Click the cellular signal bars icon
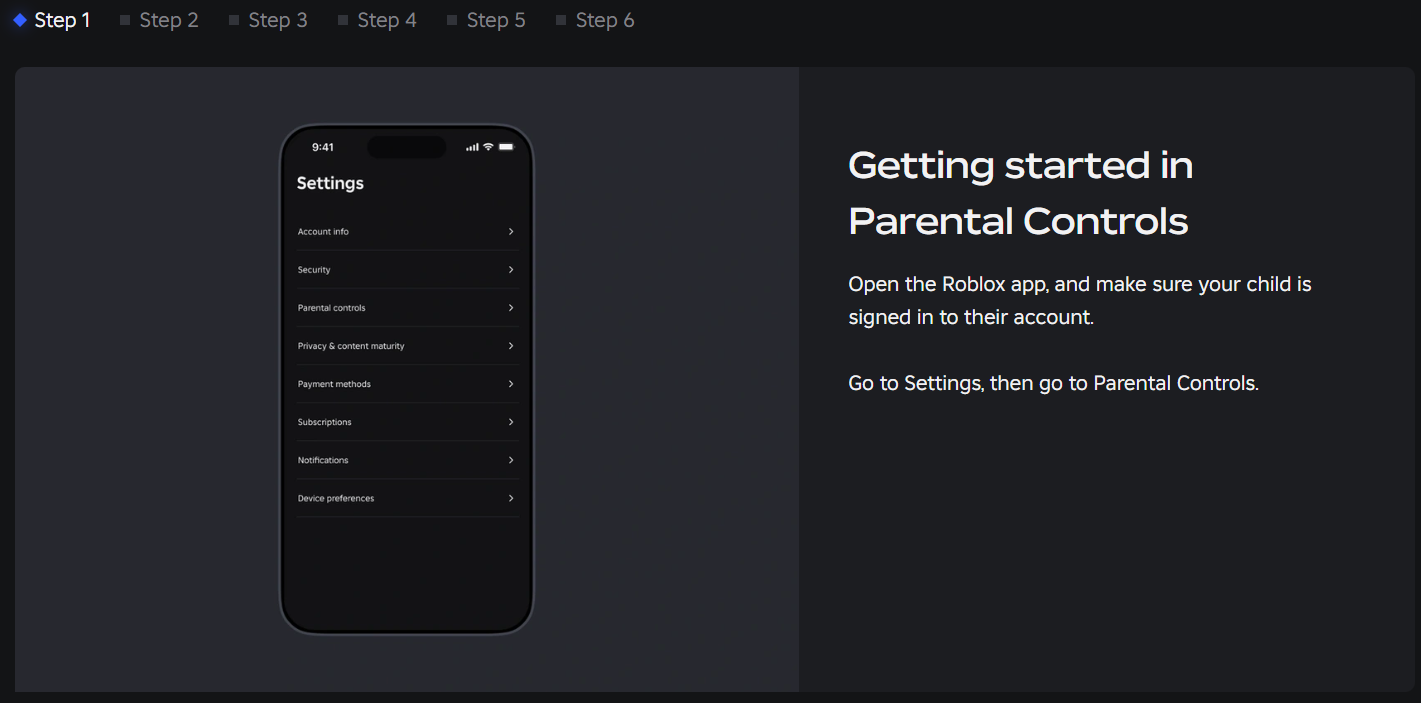Viewport: 1421px width, 703px height. pyautogui.click(x=472, y=148)
